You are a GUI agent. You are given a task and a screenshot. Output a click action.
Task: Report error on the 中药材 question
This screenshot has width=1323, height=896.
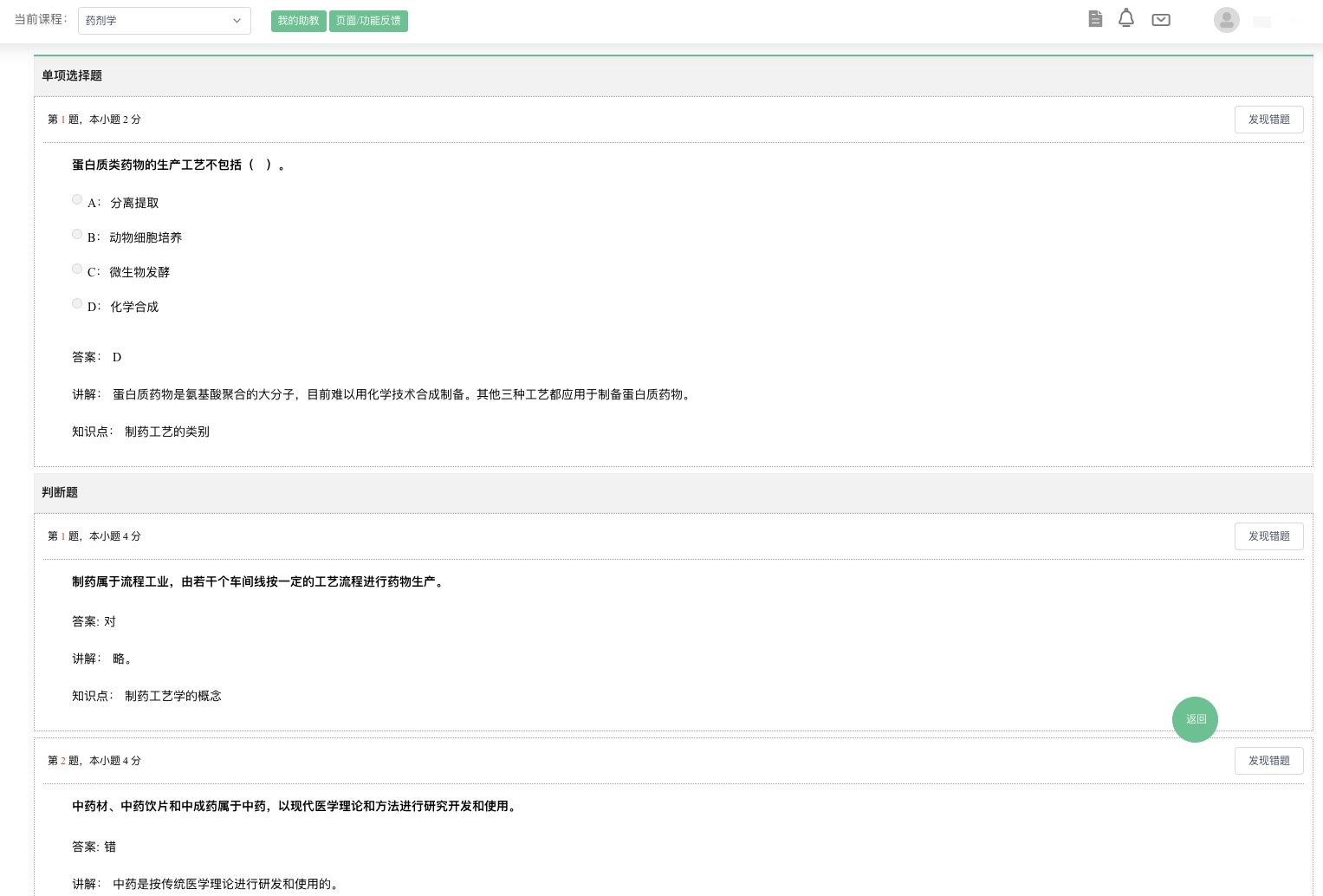1269,761
